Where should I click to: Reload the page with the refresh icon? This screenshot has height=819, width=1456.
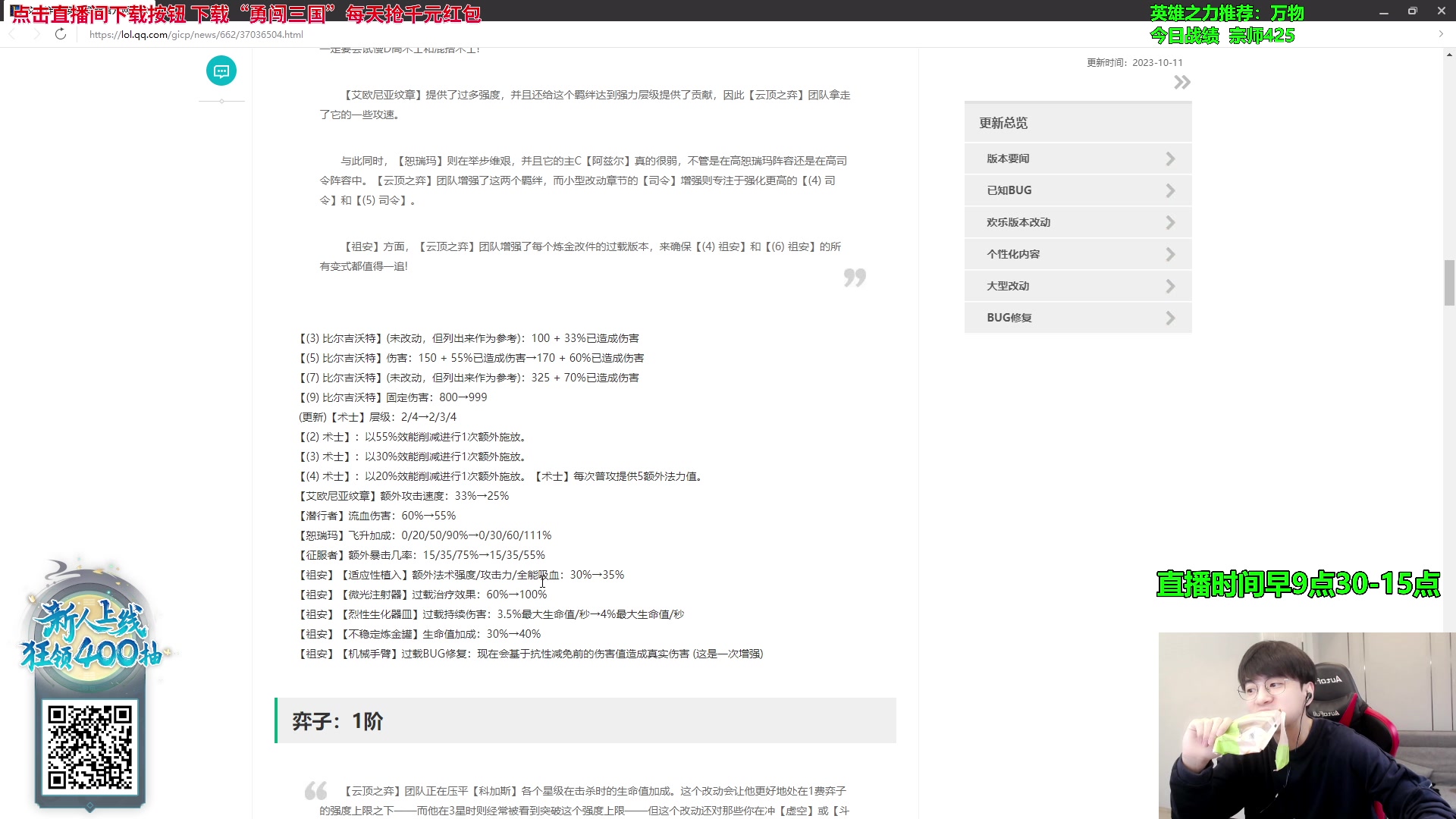point(61,34)
